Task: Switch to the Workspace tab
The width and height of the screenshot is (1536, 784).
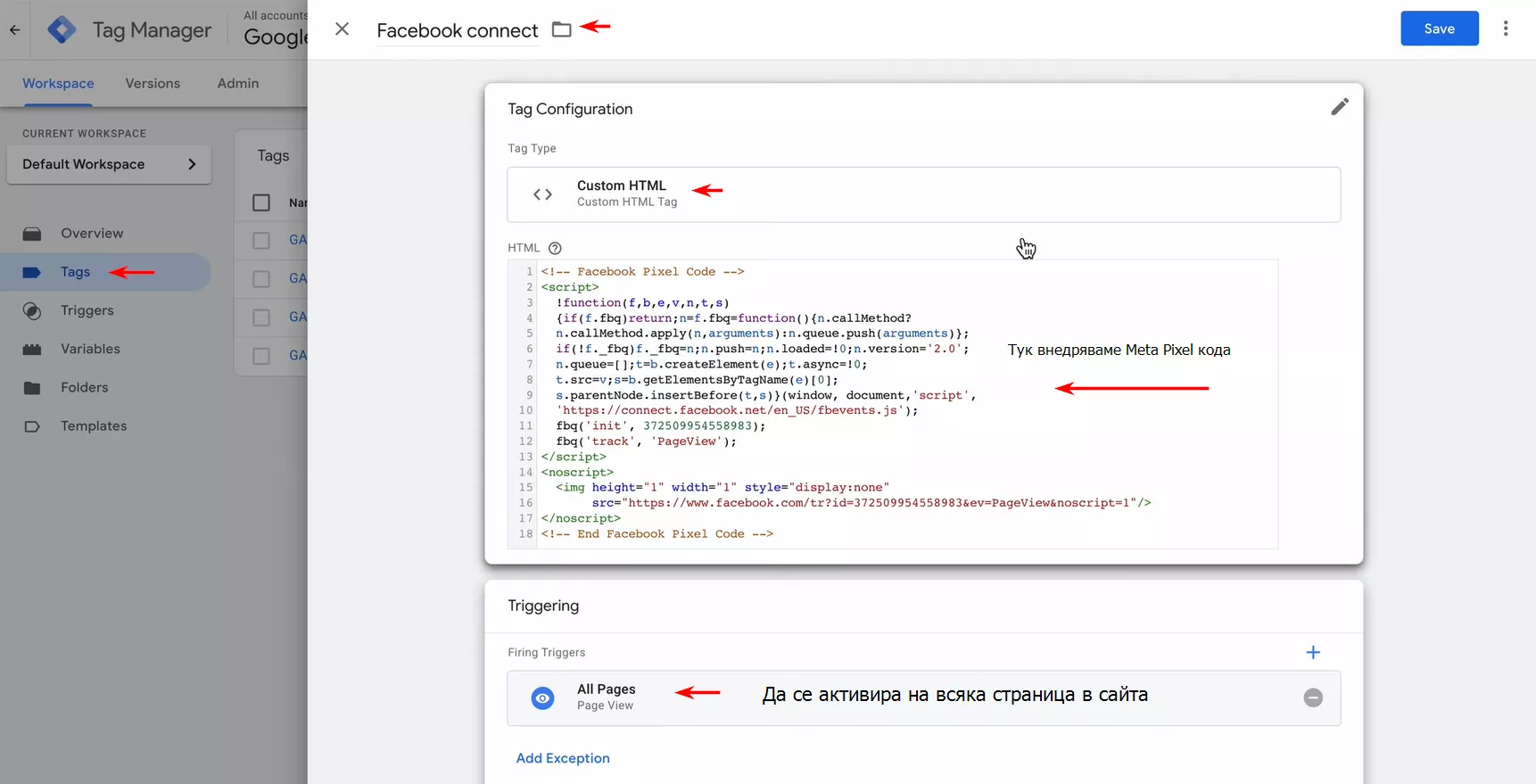Action: (x=58, y=83)
